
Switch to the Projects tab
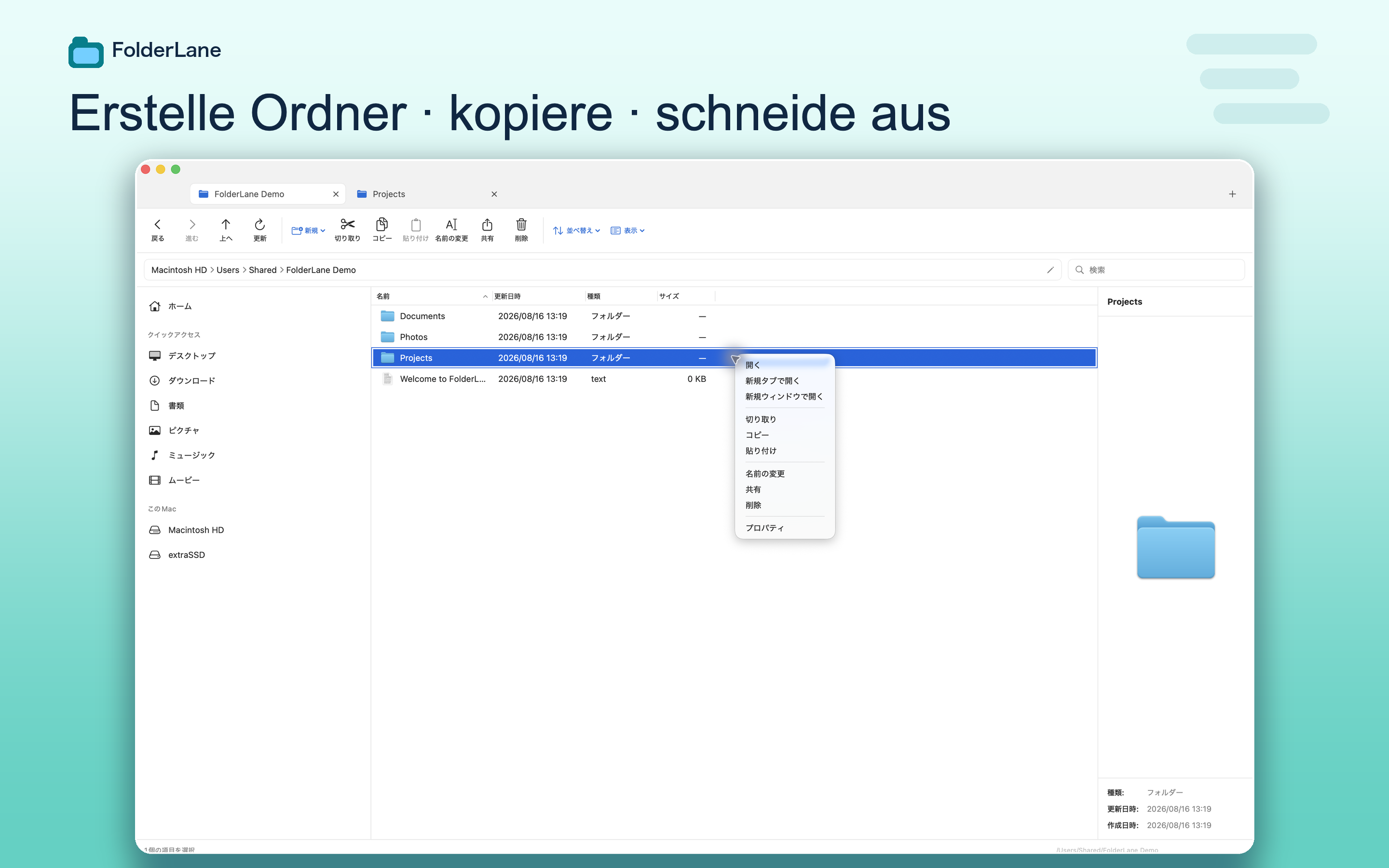click(426, 194)
